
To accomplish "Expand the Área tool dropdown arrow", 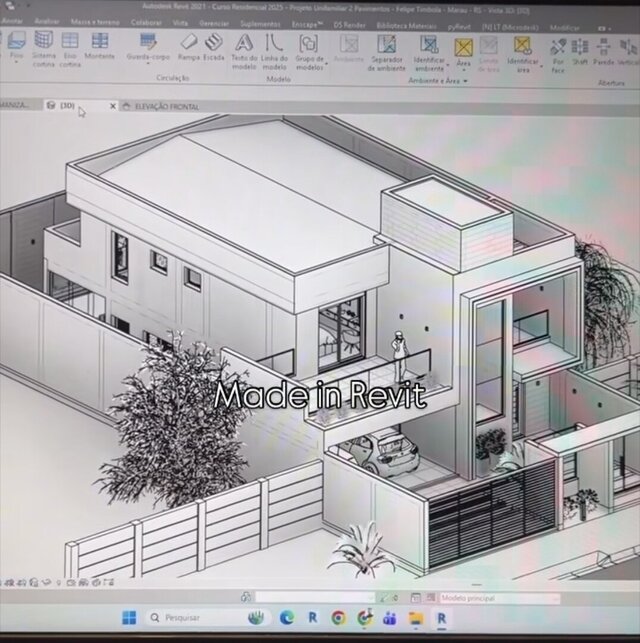I will [464, 70].
